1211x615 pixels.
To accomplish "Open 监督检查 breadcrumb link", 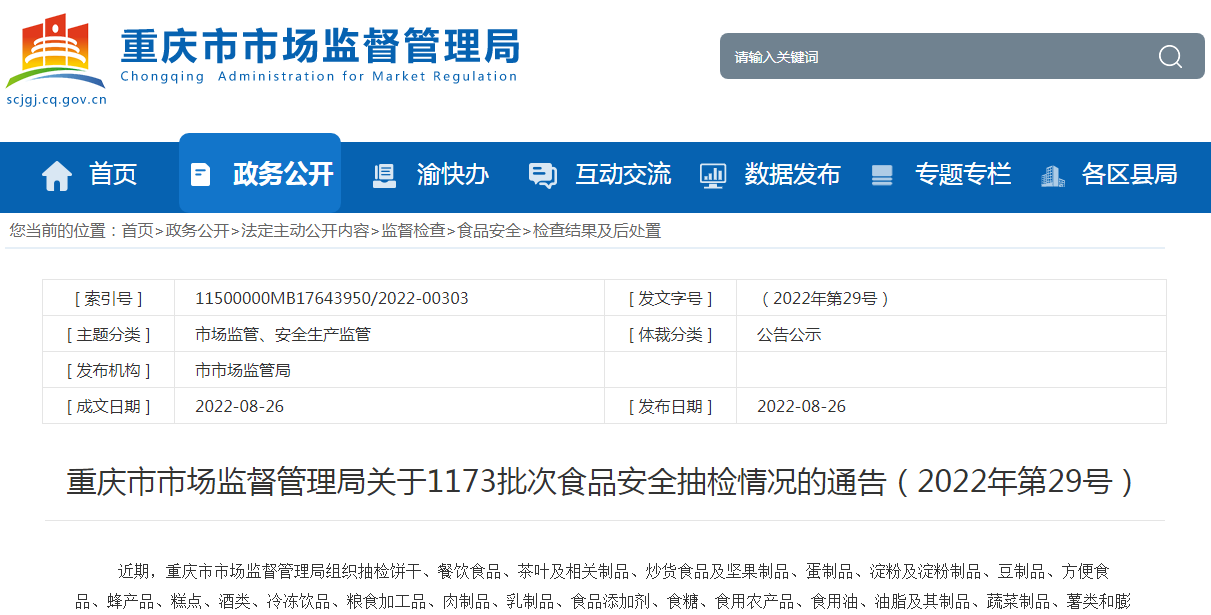I will pyautogui.click(x=413, y=231).
